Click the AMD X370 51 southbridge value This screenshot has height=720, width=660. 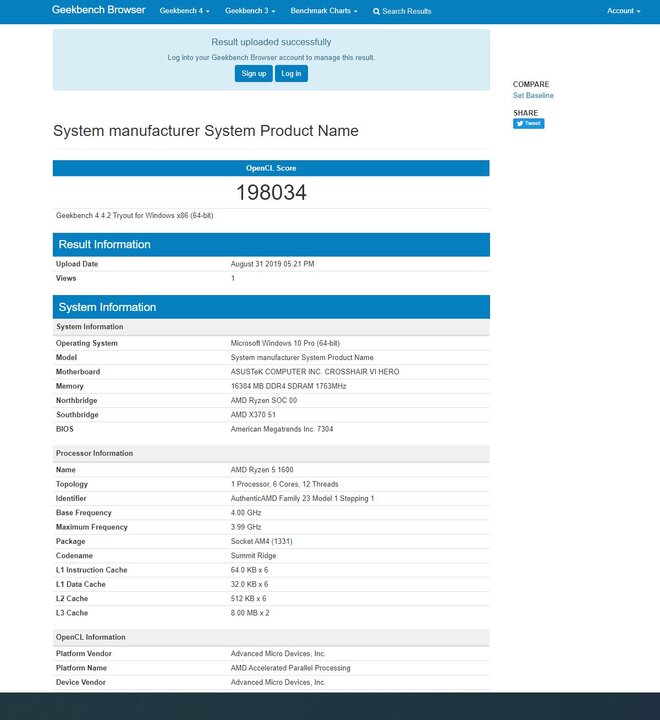click(253, 415)
